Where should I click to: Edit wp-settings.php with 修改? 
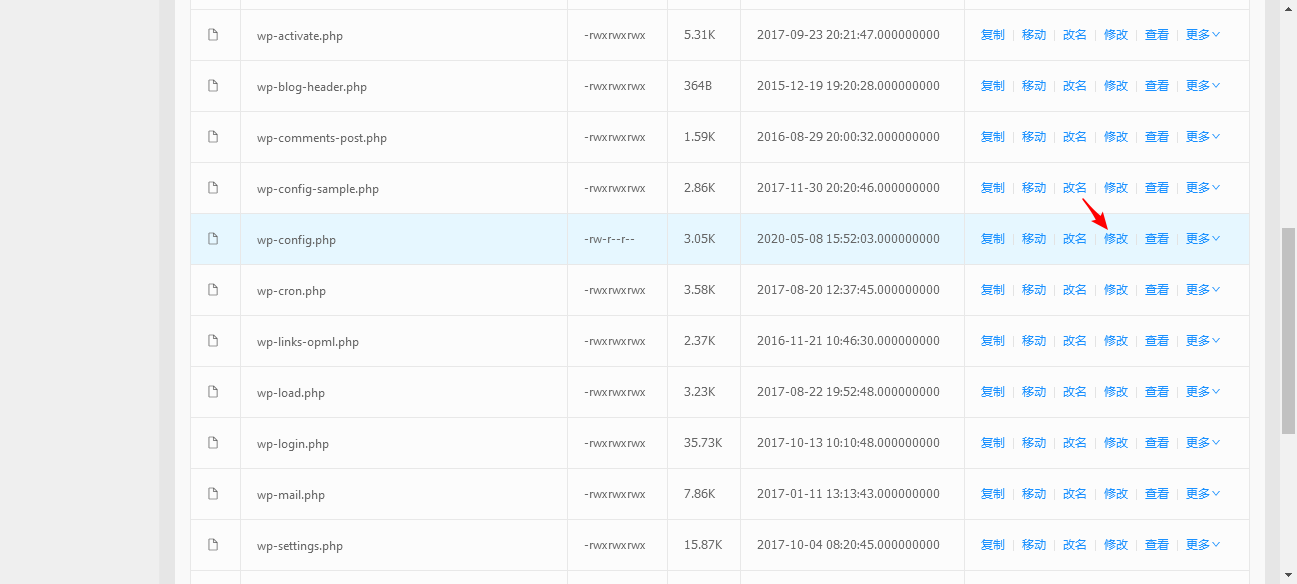[x=1116, y=545]
